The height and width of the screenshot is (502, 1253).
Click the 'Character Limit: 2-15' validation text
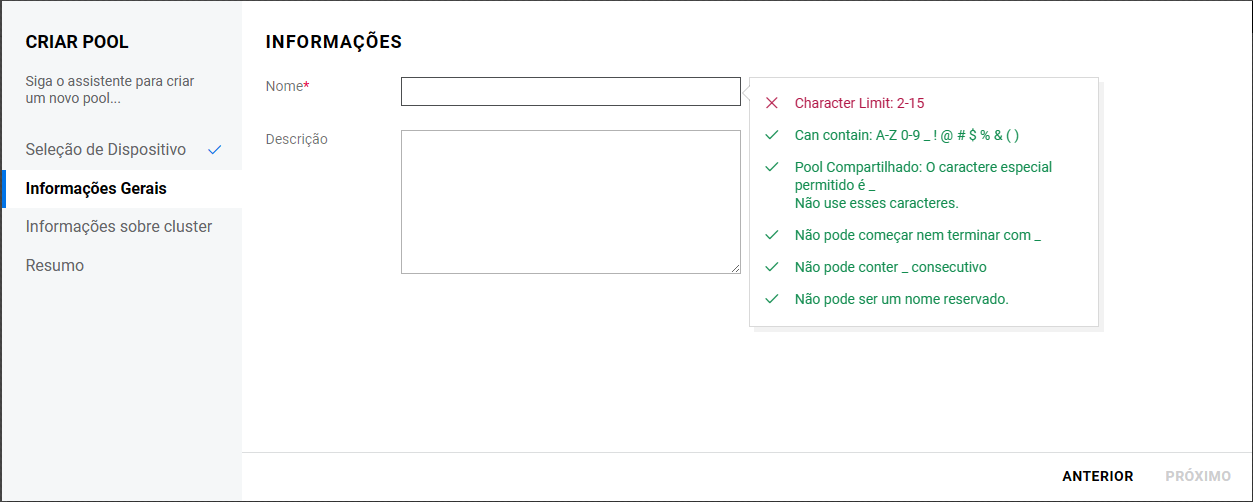(866, 103)
